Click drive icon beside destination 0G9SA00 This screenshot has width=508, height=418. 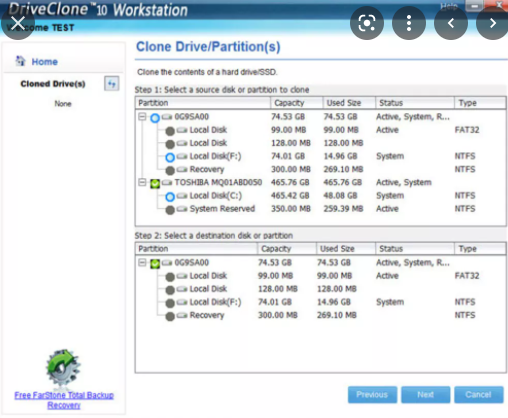point(167,263)
